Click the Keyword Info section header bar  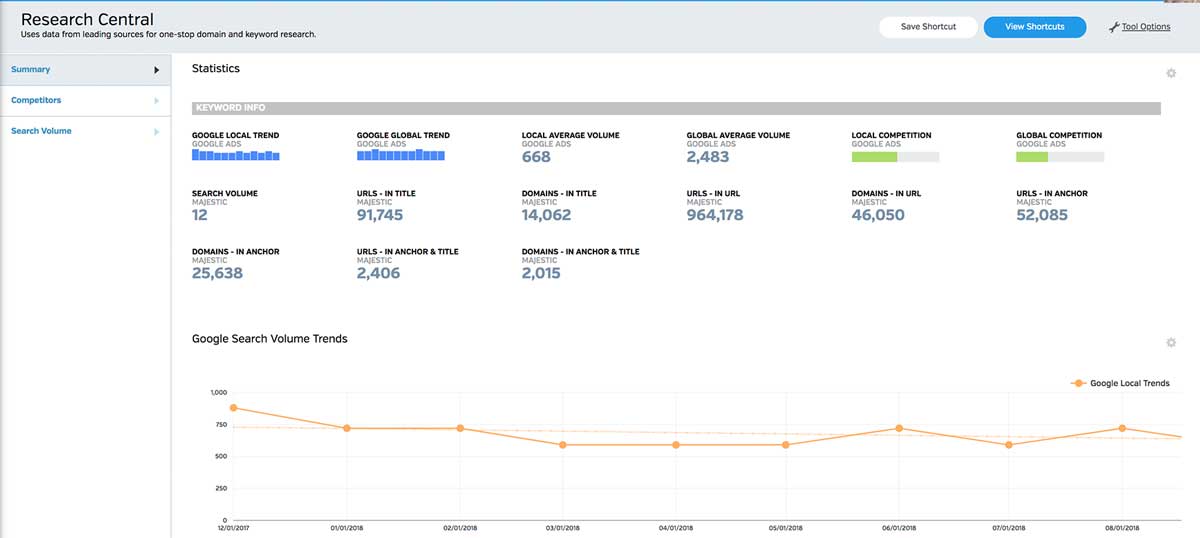(x=676, y=108)
